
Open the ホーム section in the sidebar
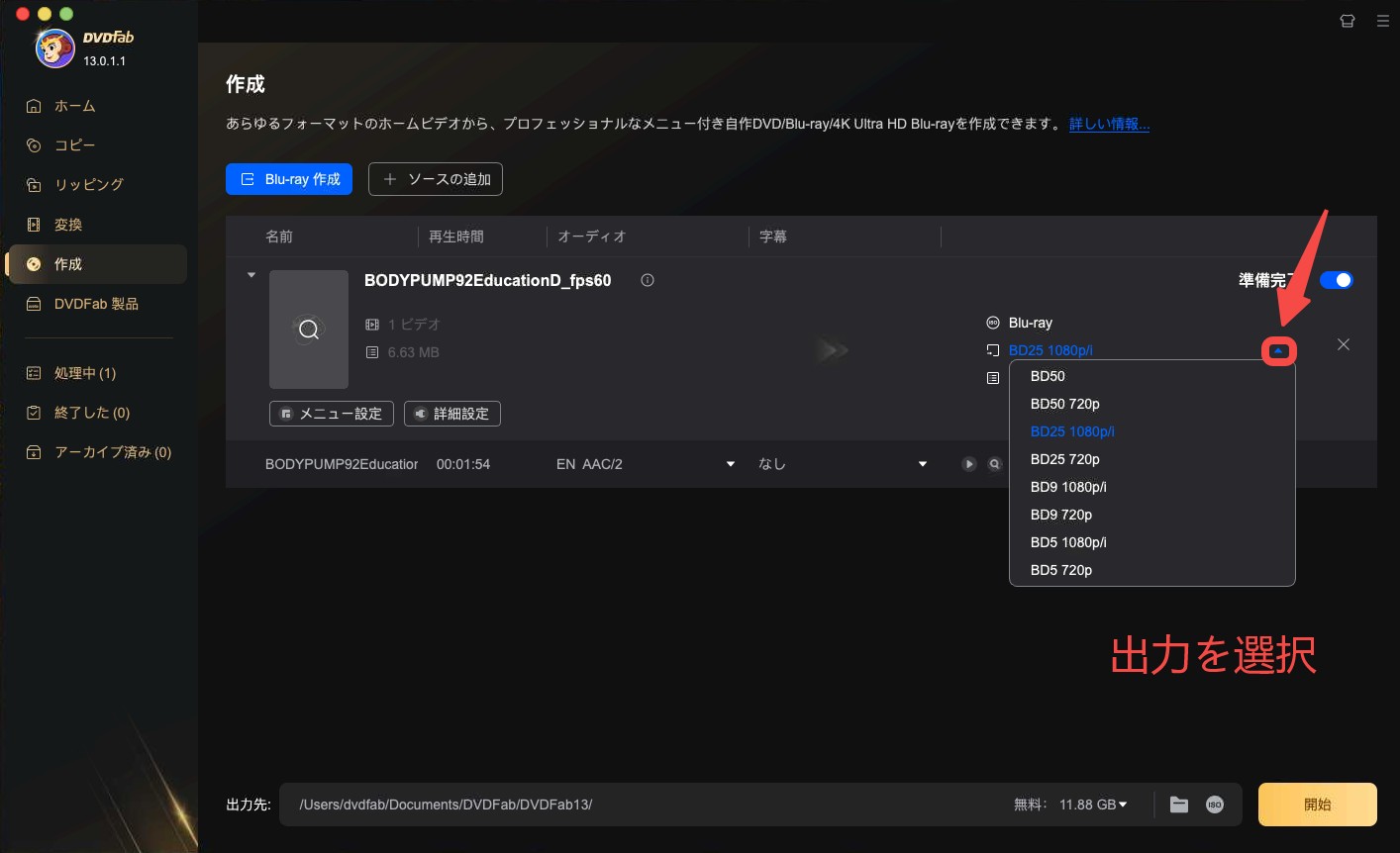pyautogui.click(x=74, y=106)
